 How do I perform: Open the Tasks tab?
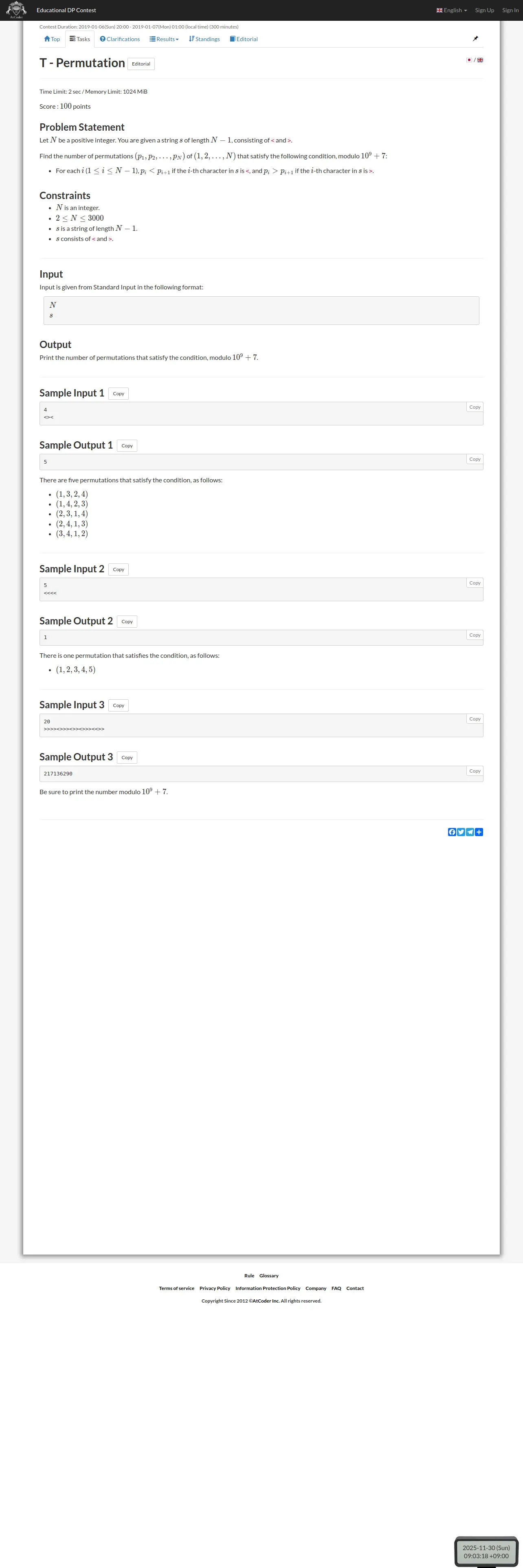point(80,39)
